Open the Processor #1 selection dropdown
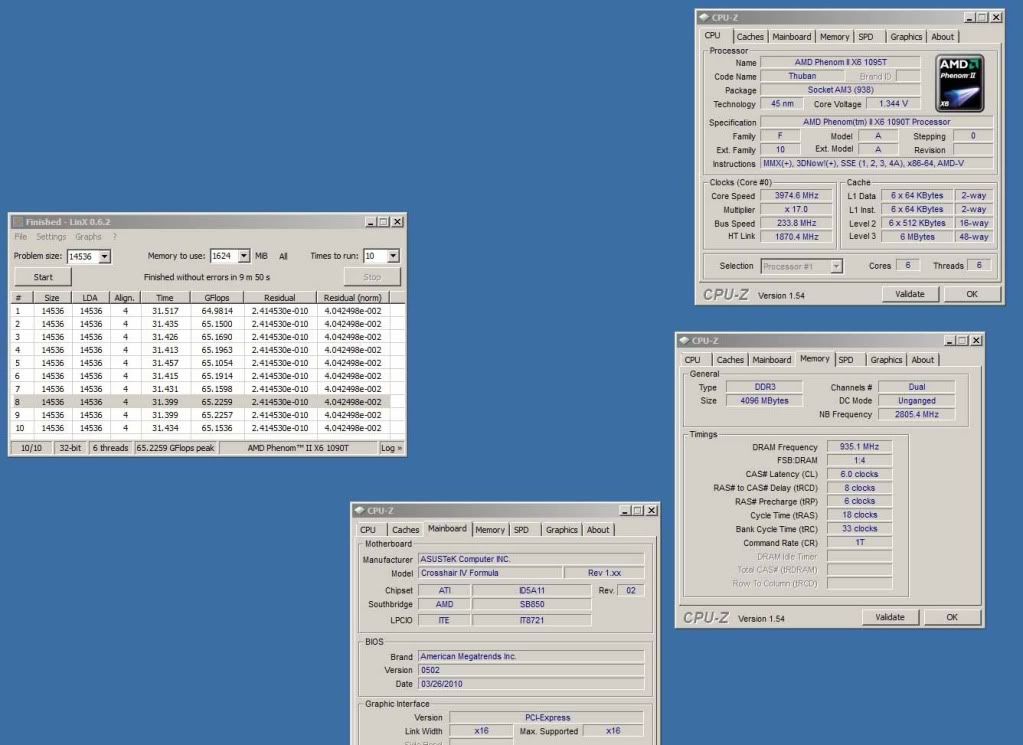Image resolution: width=1023 pixels, height=745 pixels. coord(836,266)
